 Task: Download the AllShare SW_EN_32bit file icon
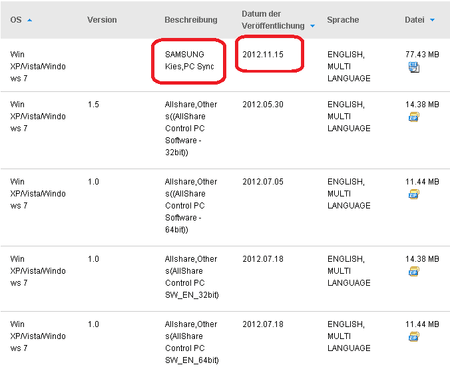tap(414, 272)
